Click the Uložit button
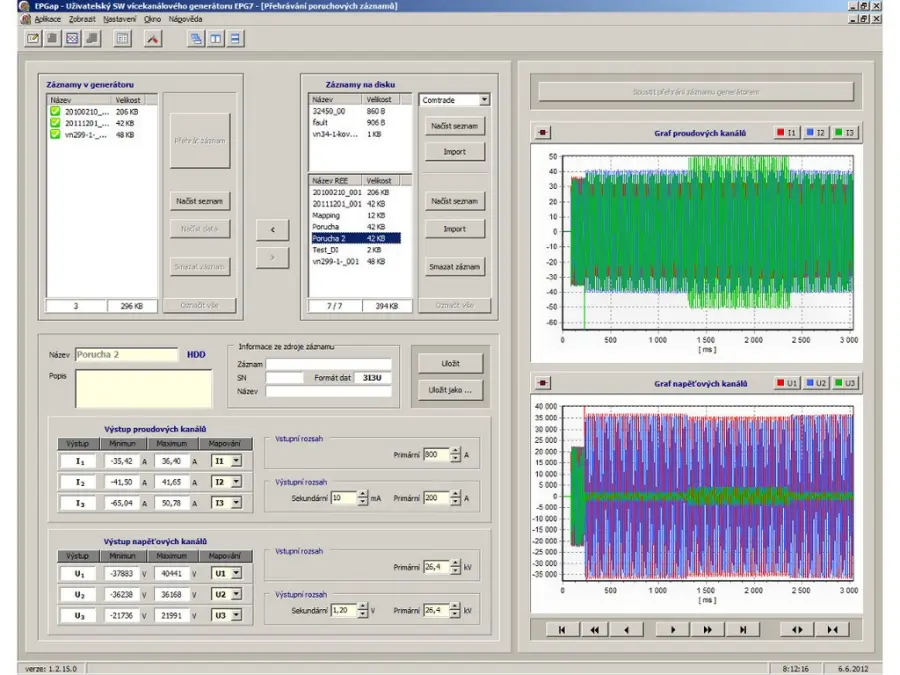This screenshot has width=900, height=675. [x=449, y=364]
